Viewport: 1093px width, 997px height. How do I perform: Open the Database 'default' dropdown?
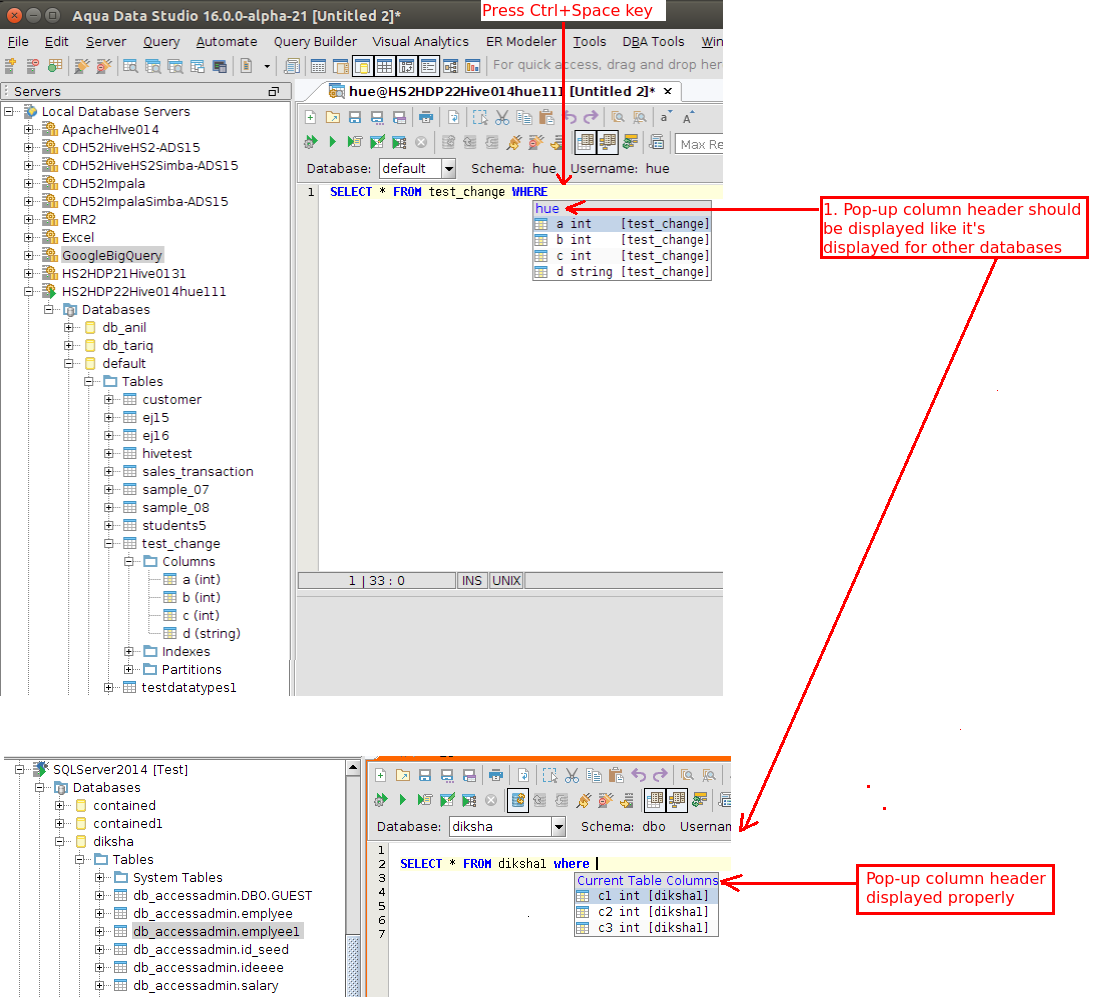tap(449, 169)
